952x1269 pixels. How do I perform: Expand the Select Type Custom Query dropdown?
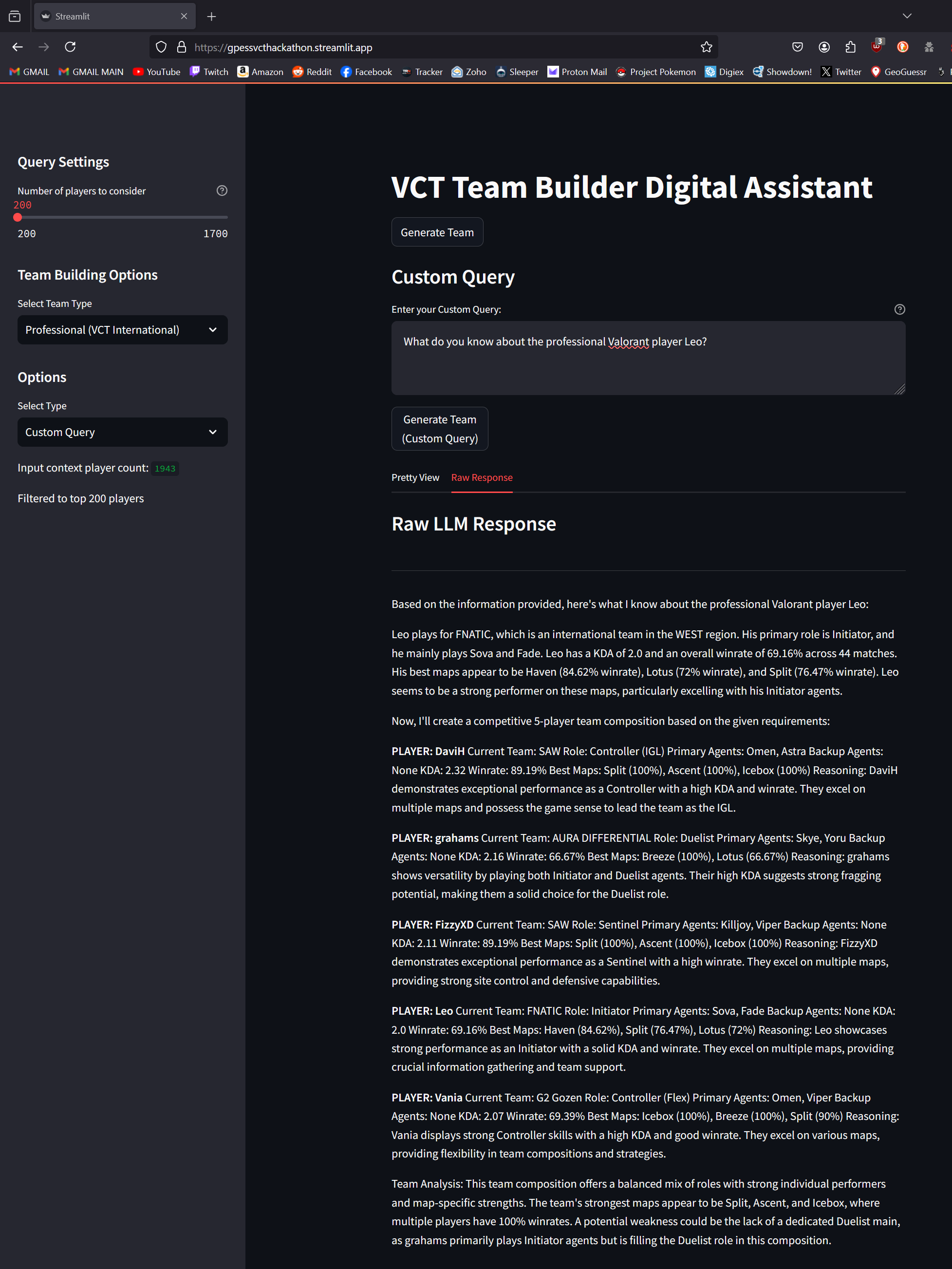click(x=122, y=432)
